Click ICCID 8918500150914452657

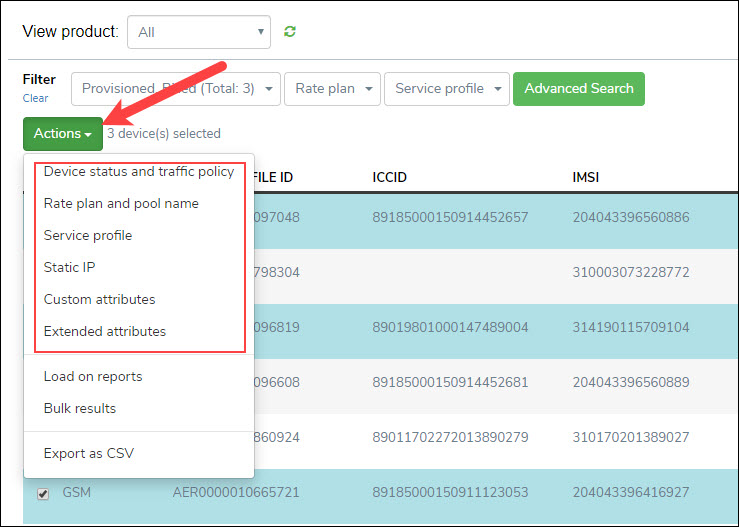point(450,217)
